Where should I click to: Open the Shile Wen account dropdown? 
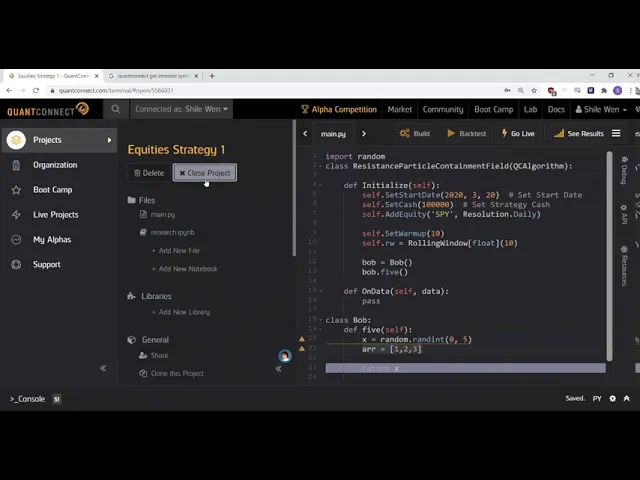[x=601, y=109]
